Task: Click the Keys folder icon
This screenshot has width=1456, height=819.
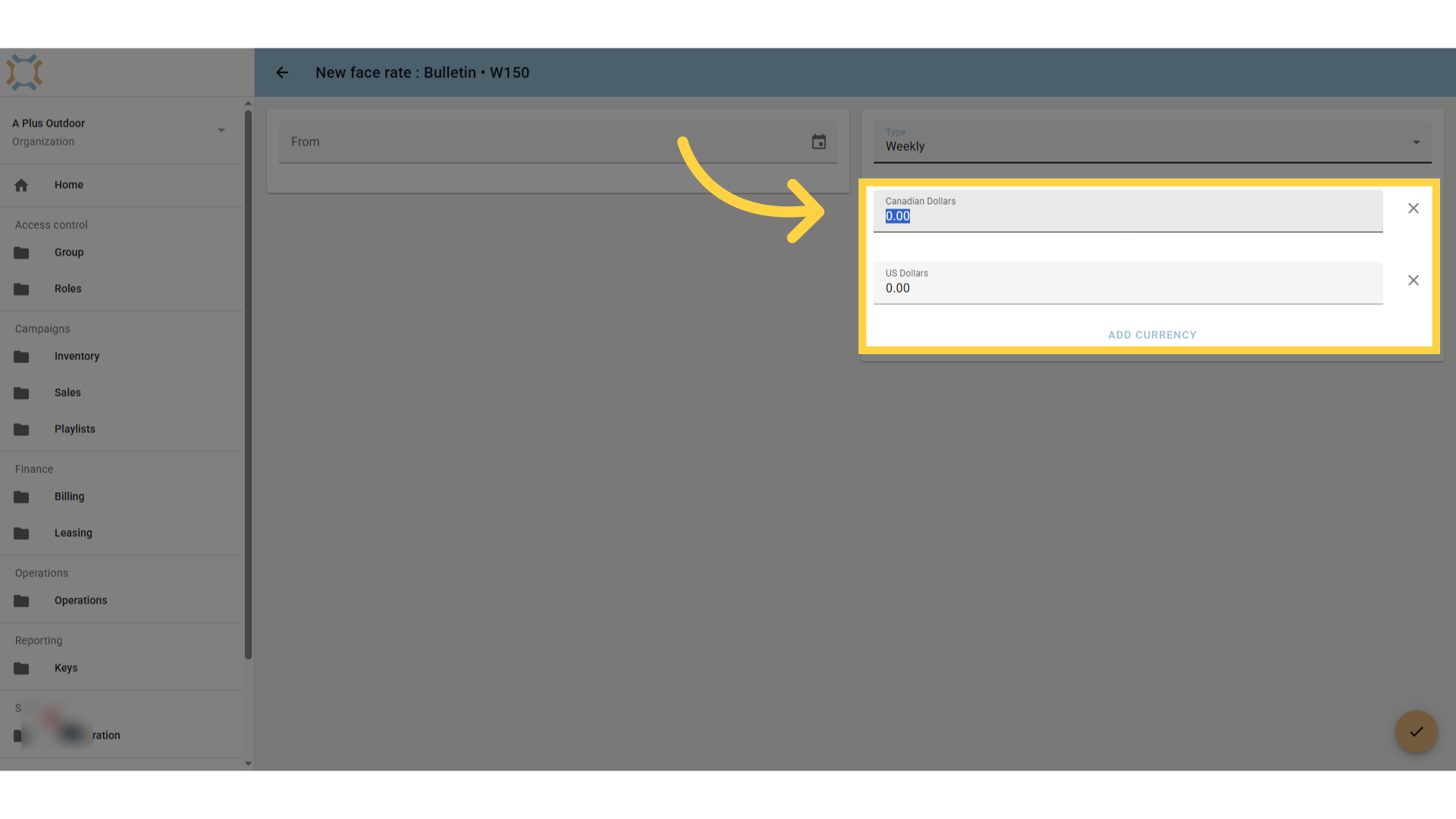Action: pos(21,668)
